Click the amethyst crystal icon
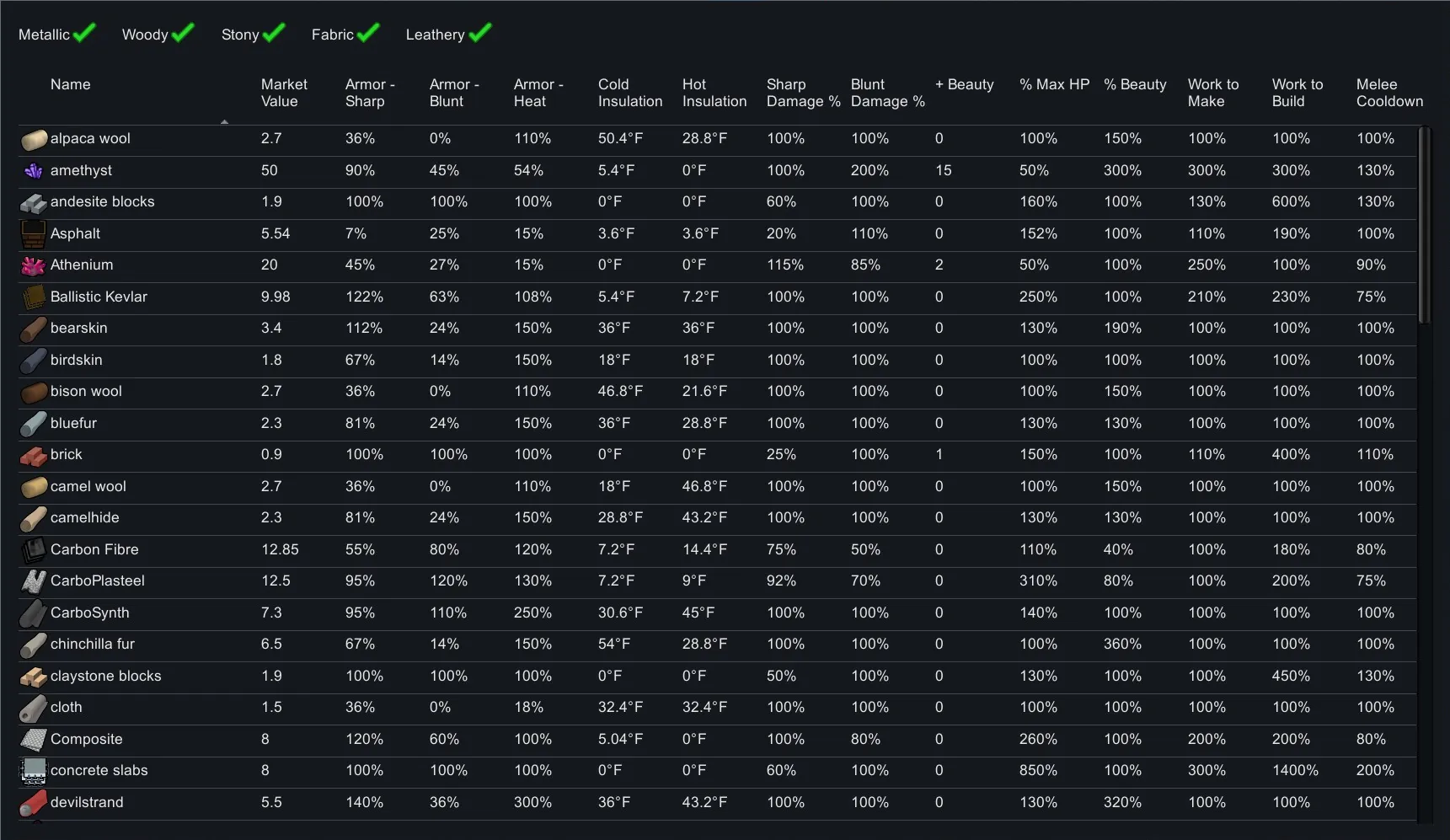 click(x=33, y=171)
